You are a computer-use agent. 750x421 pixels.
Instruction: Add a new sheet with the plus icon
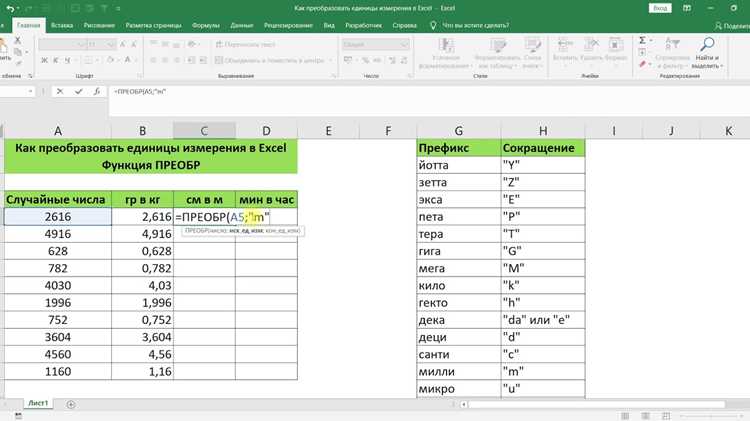[71, 405]
